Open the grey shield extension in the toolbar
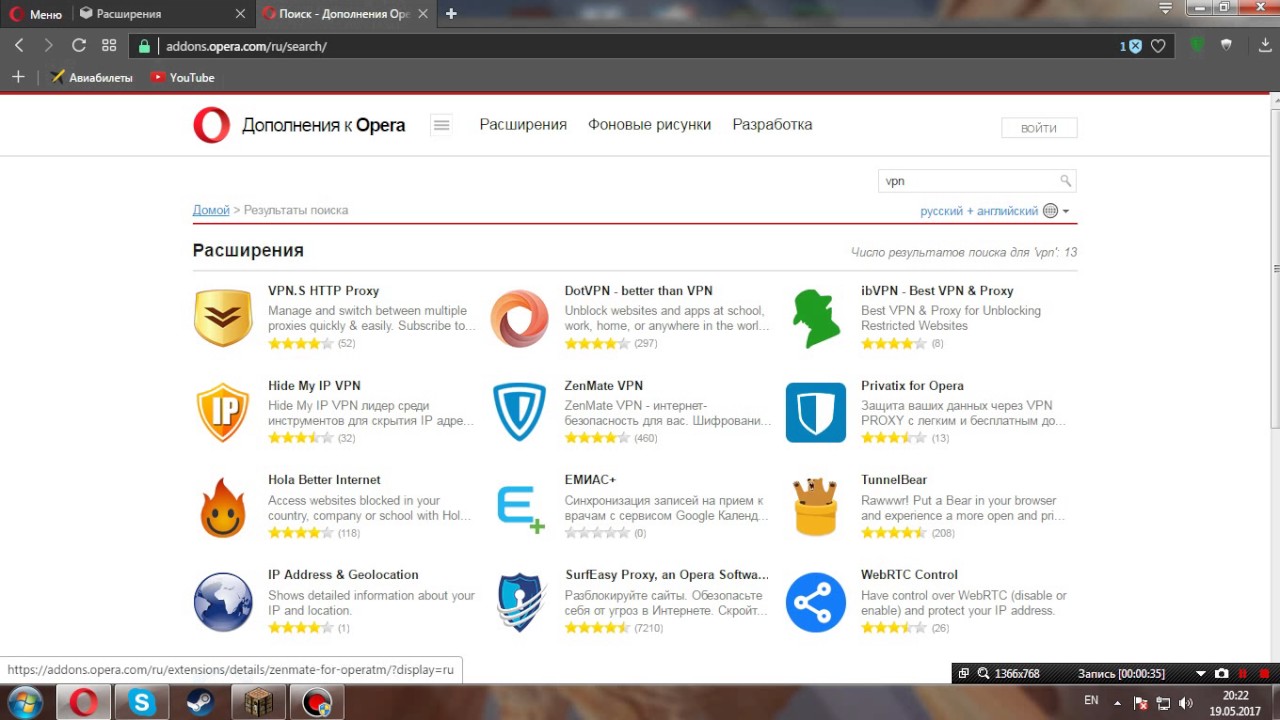The height and width of the screenshot is (720, 1280). point(1226,46)
